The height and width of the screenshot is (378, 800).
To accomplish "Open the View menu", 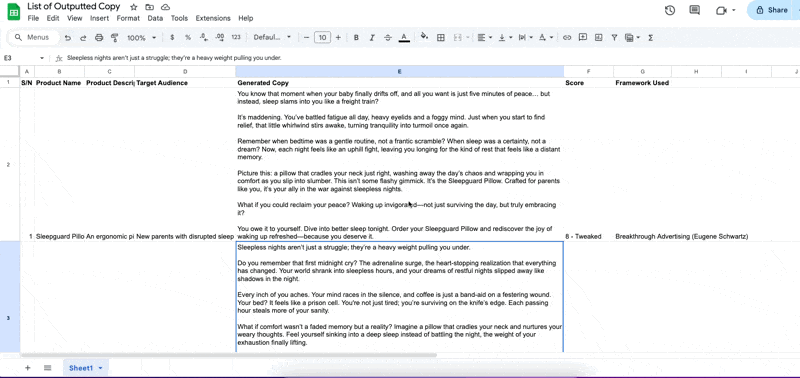I will pos(74,18).
